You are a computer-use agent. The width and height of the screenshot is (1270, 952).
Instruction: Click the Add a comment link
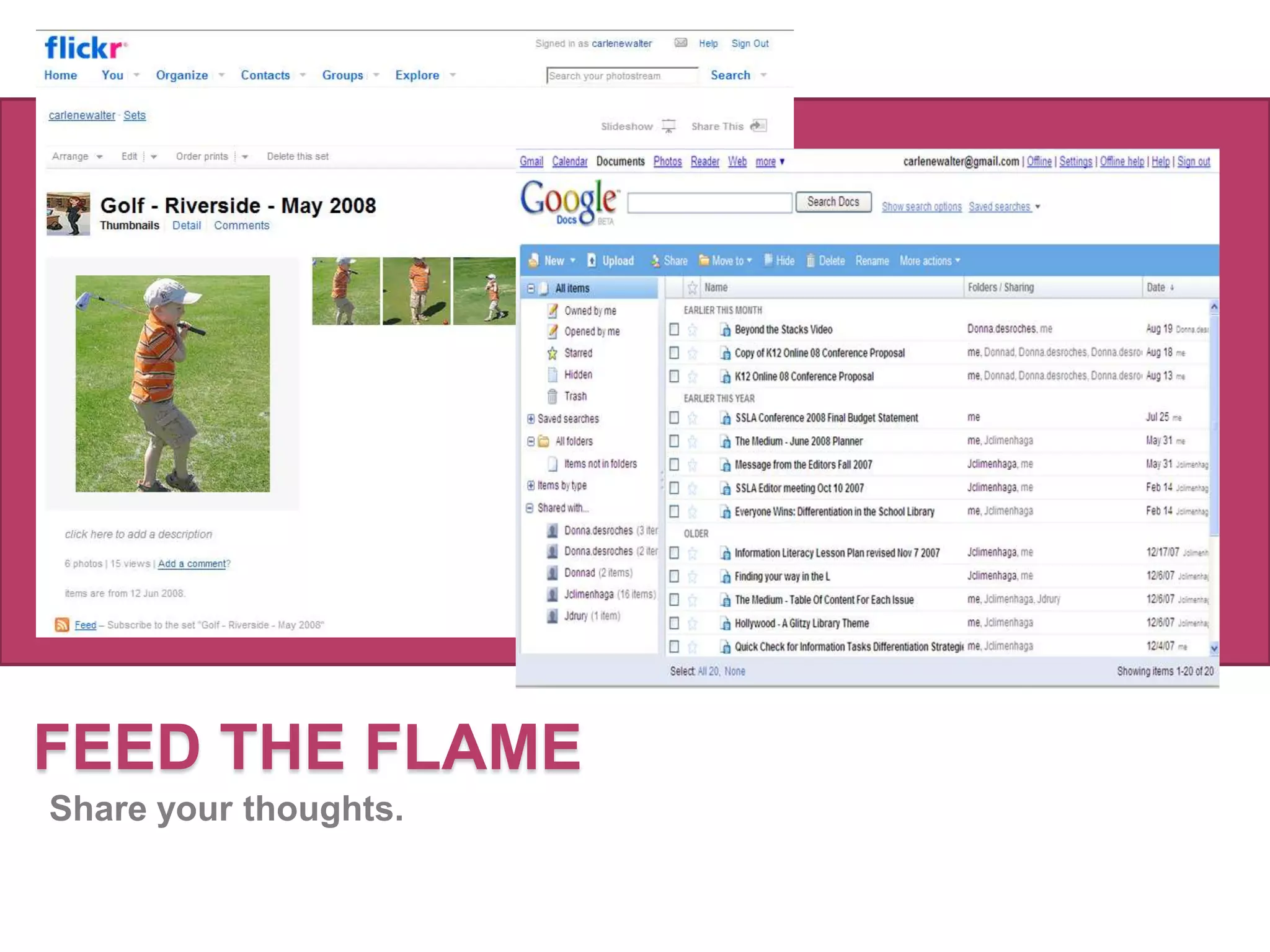coord(192,563)
